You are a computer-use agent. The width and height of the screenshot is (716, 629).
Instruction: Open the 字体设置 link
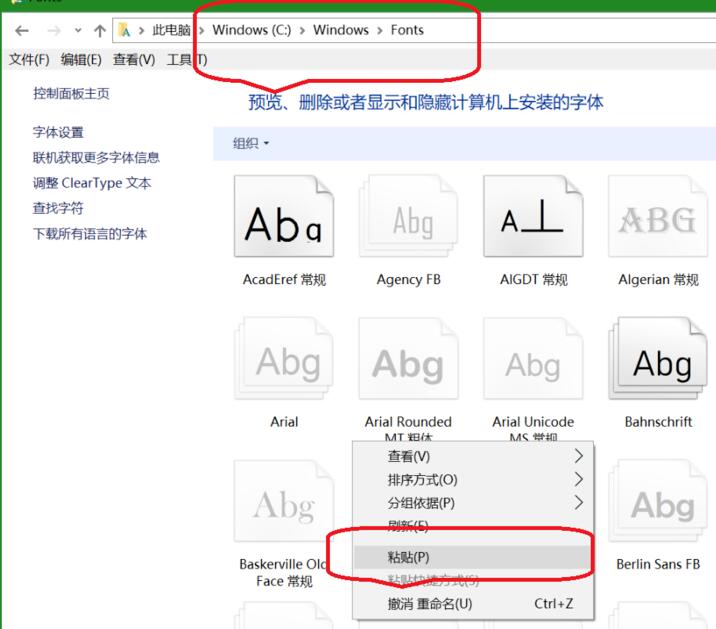(x=58, y=132)
